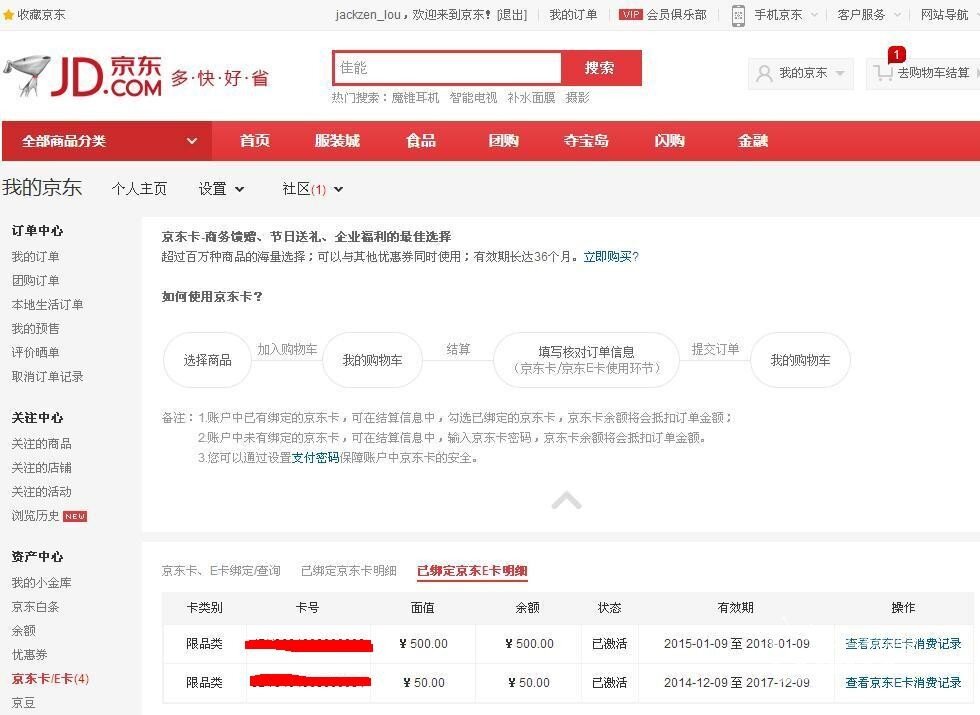
Task: Click the search input field
Action: 446,68
